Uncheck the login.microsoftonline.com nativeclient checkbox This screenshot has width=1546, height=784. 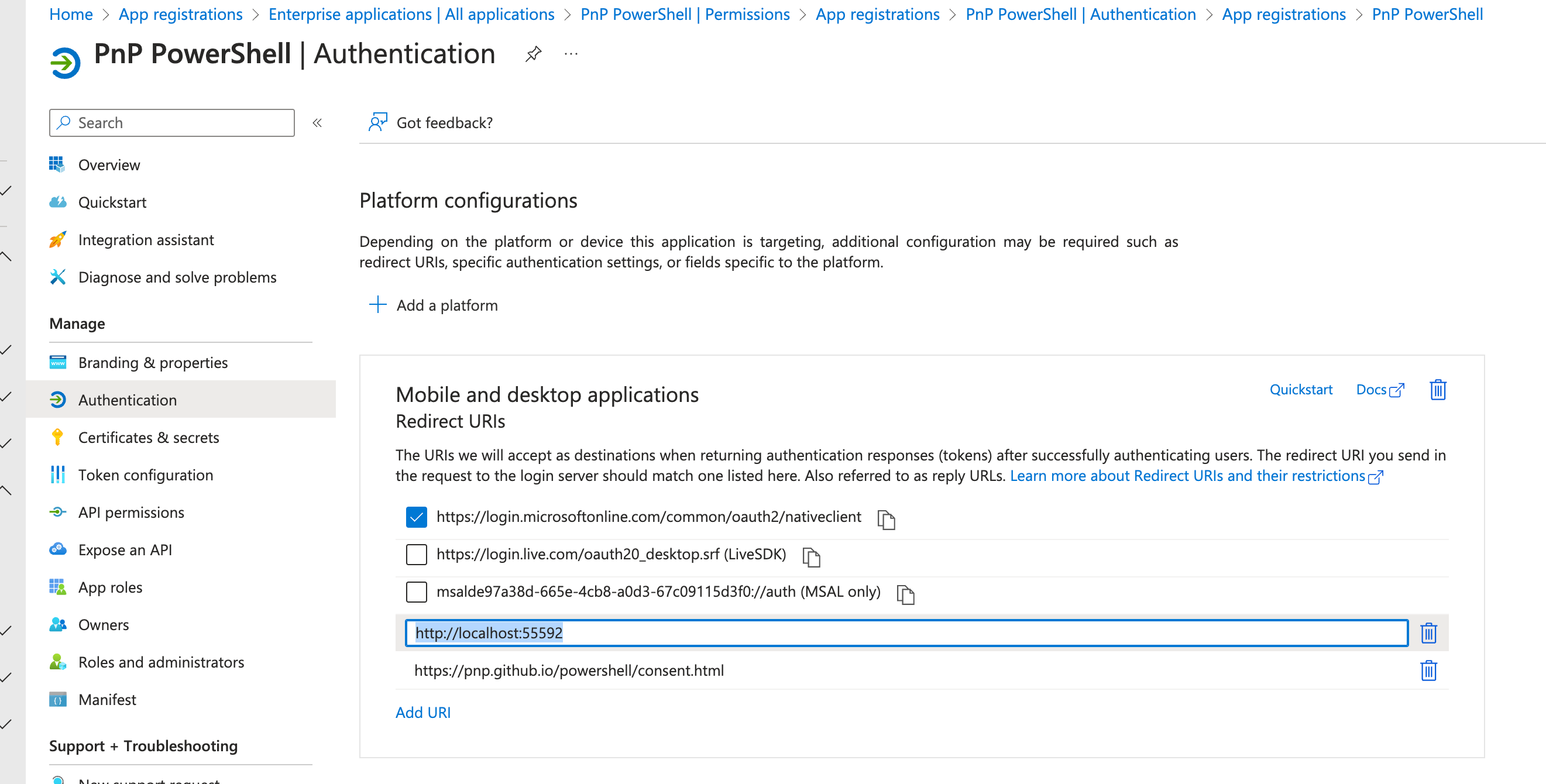point(417,517)
